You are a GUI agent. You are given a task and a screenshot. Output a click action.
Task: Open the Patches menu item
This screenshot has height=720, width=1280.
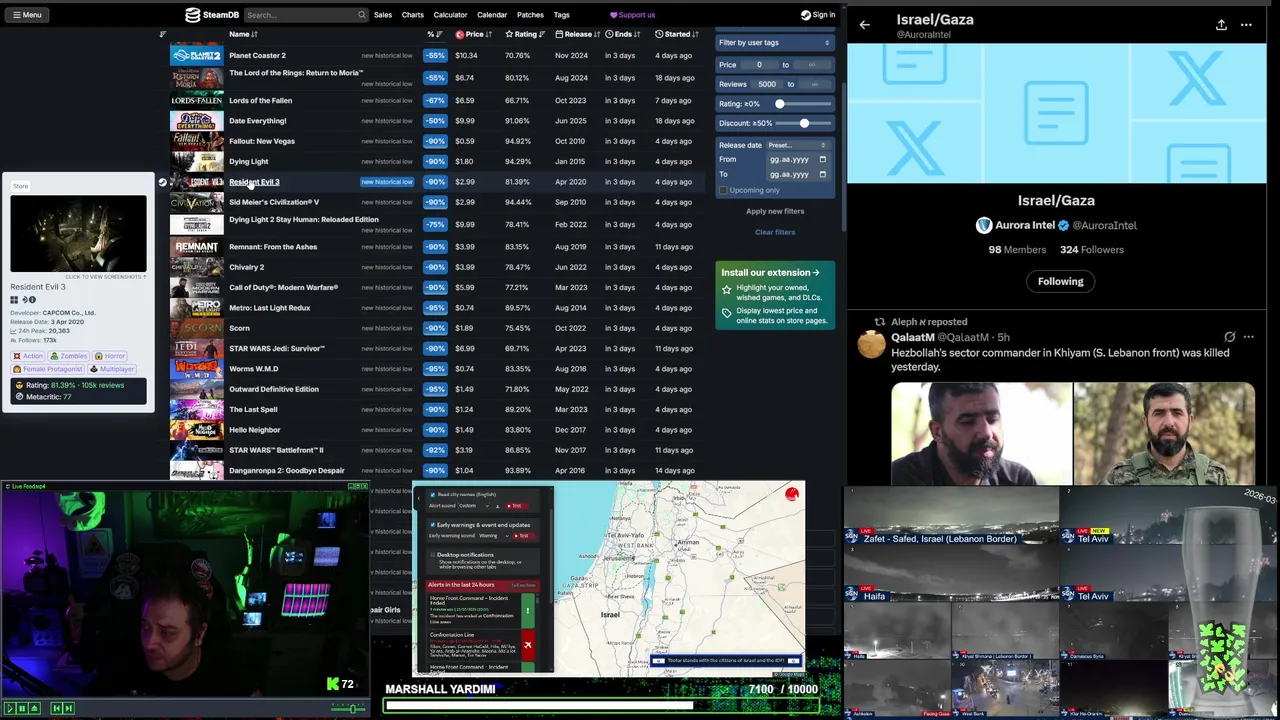(530, 15)
